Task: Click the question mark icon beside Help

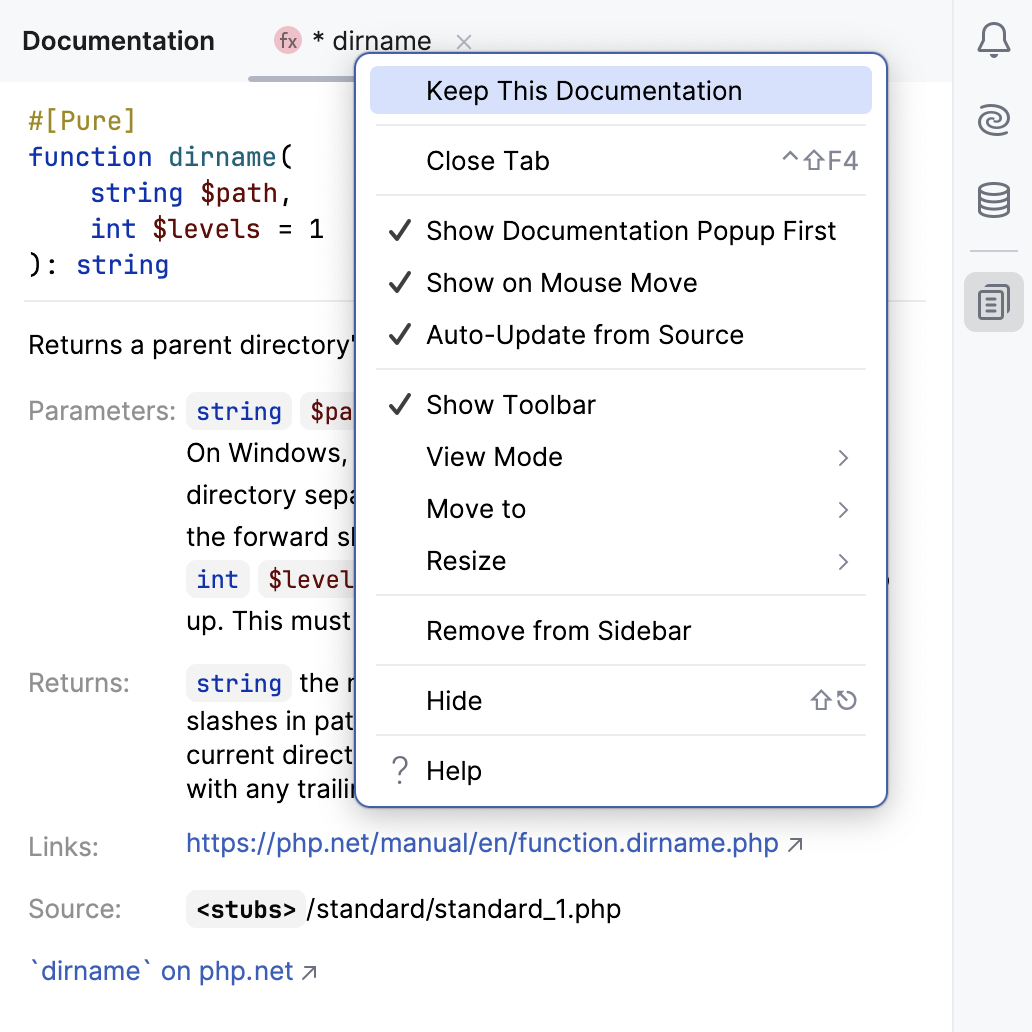Action: pos(399,770)
